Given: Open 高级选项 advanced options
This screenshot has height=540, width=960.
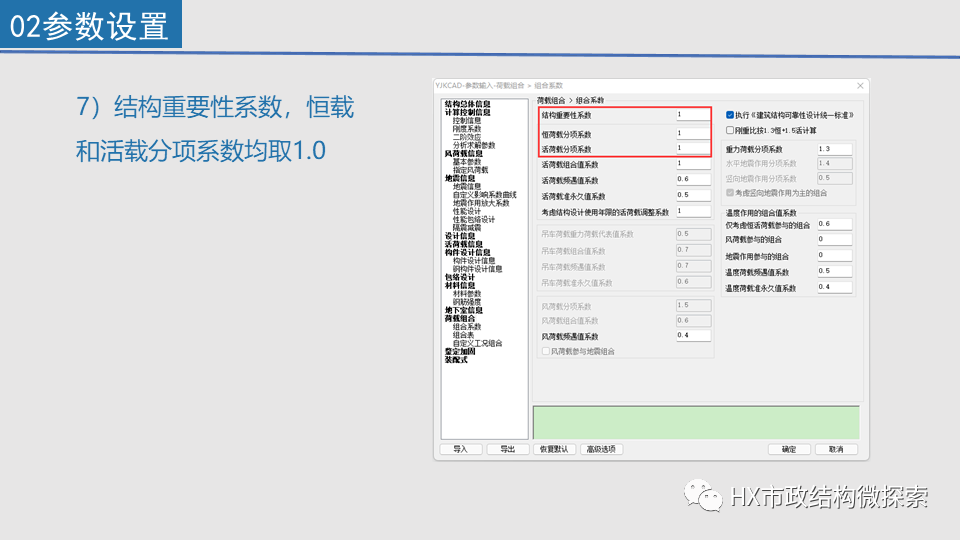Looking at the screenshot, I should [x=601, y=449].
